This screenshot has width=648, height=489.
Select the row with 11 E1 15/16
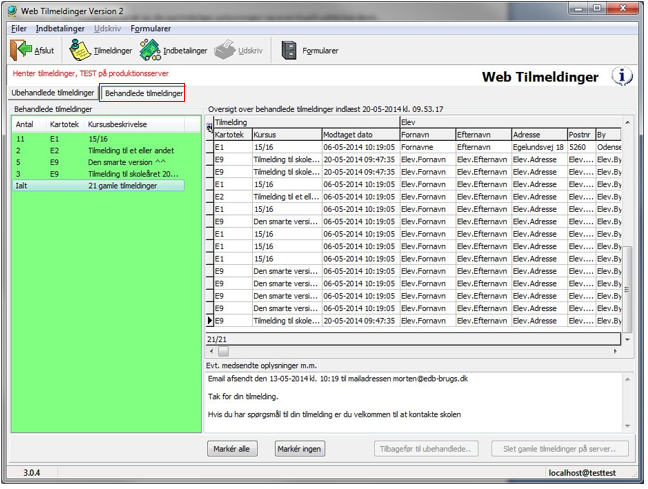click(98, 139)
